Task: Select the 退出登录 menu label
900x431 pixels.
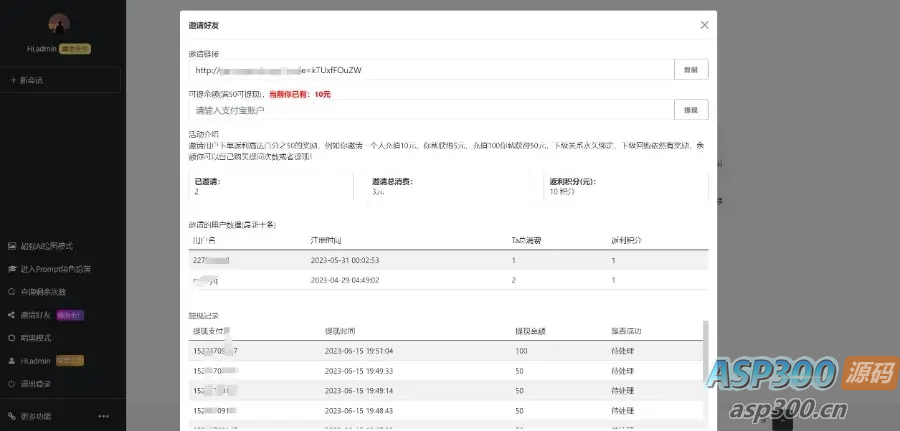Action: point(36,384)
